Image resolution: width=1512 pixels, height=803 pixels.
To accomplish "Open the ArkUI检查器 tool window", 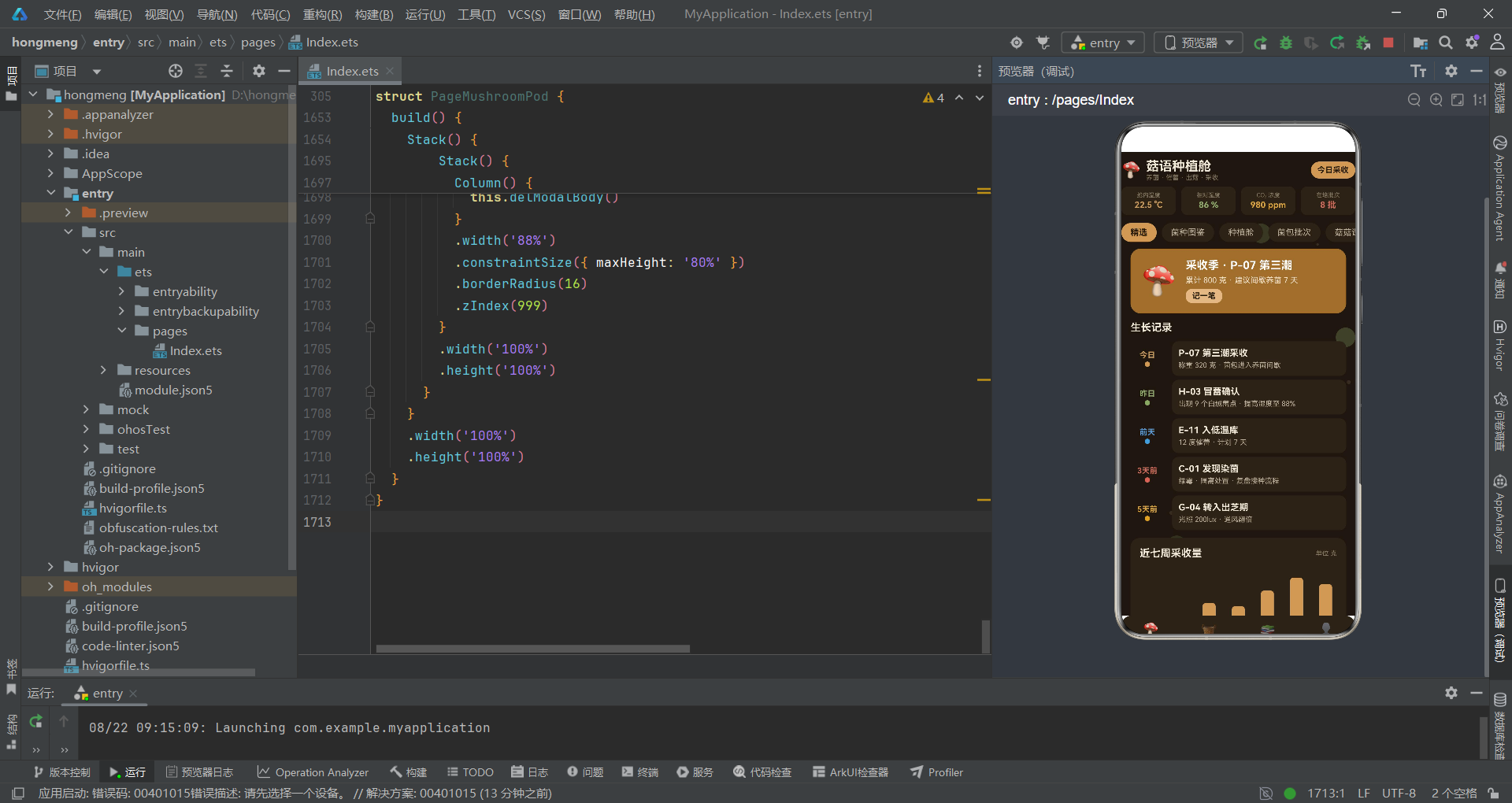I will pyautogui.click(x=850, y=772).
